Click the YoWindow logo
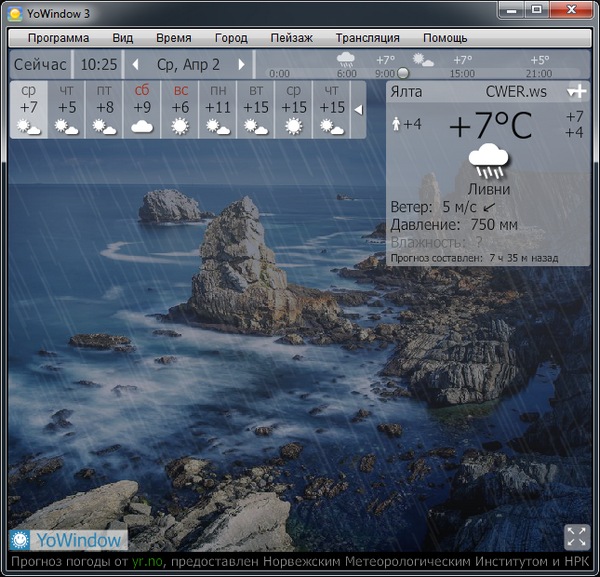 (x=68, y=540)
